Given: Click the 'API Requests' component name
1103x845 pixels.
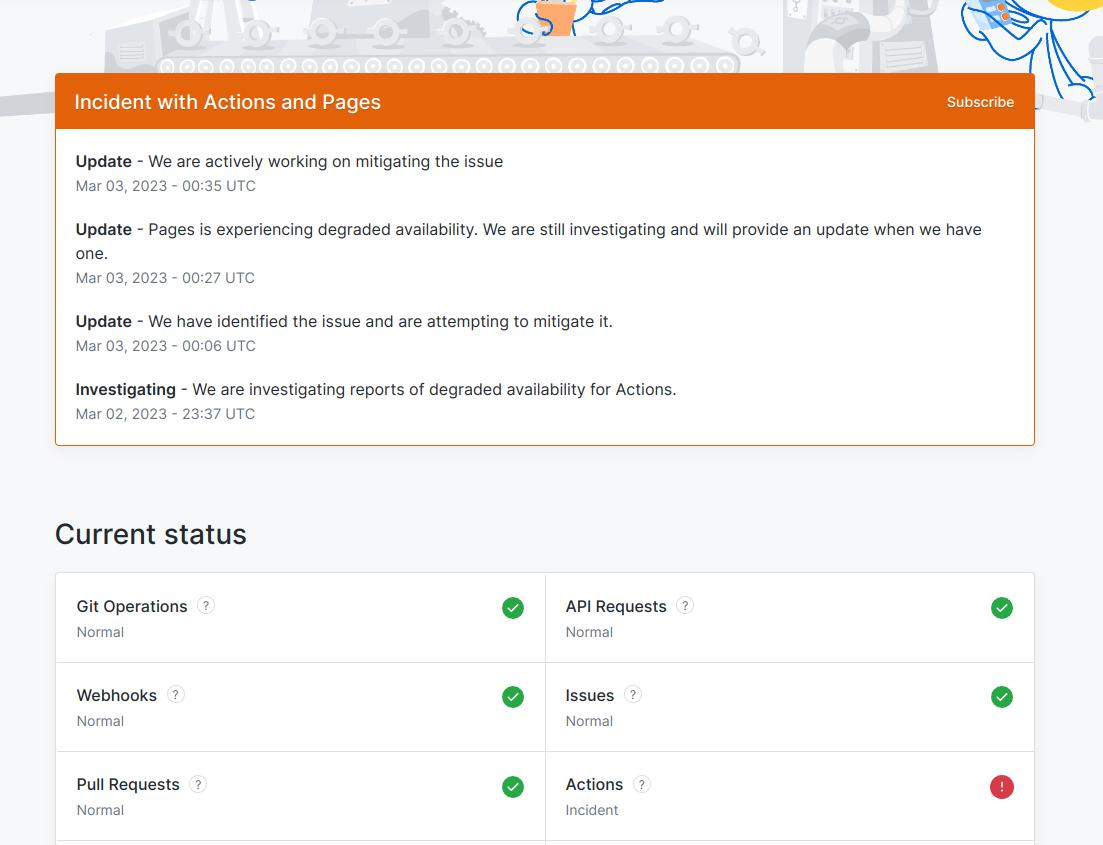Looking at the screenshot, I should click(x=616, y=606).
